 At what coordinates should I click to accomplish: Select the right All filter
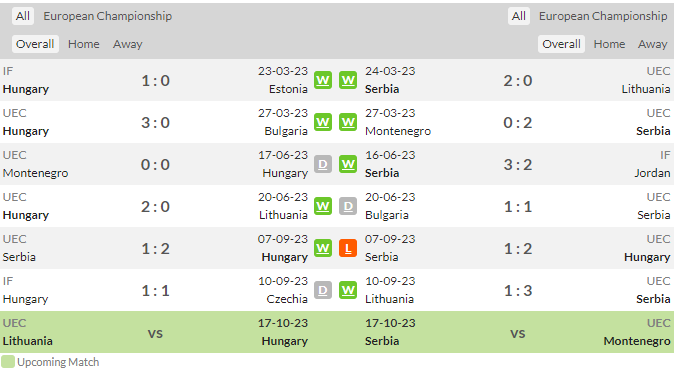click(x=519, y=16)
